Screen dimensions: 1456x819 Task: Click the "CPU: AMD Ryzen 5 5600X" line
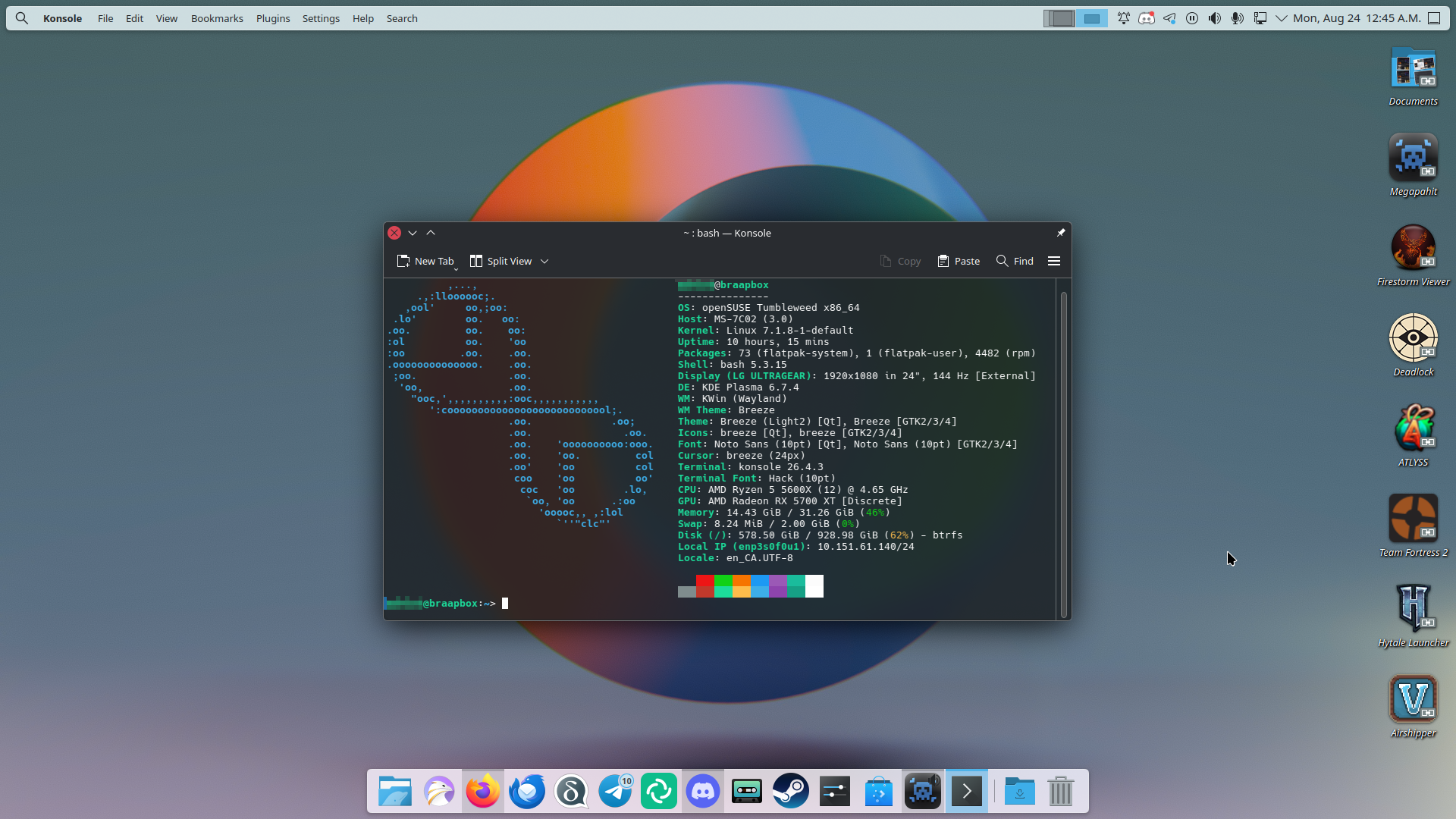coord(793,490)
